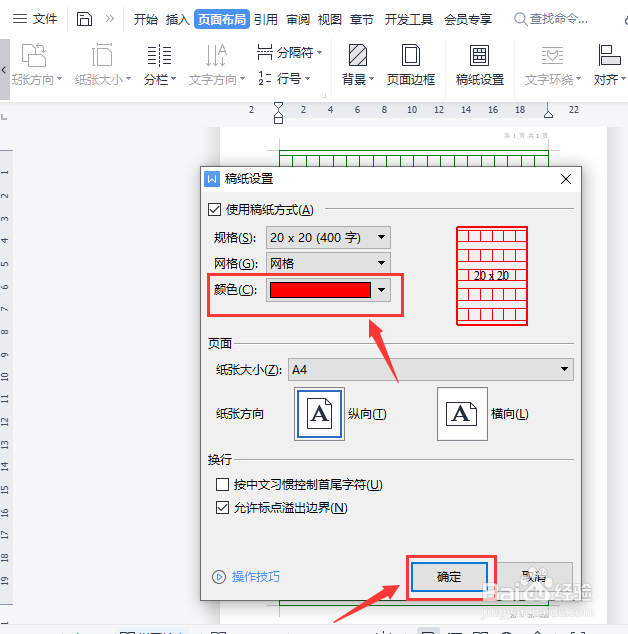Select 纵向 portrait orientation
628x634 pixels.
pos(319,414)
